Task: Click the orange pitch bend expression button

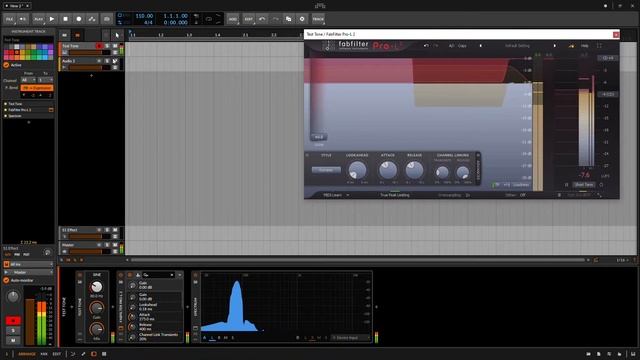Action: tap(37, 88)
